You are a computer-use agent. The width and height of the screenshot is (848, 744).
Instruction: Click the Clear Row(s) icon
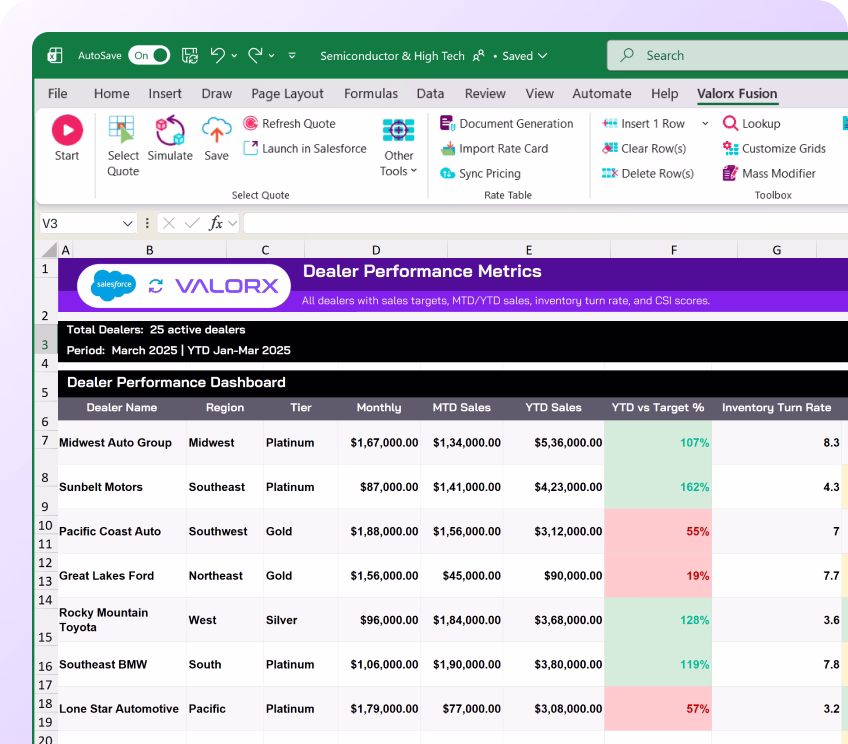pyautogui.click(x=610, y=148)
